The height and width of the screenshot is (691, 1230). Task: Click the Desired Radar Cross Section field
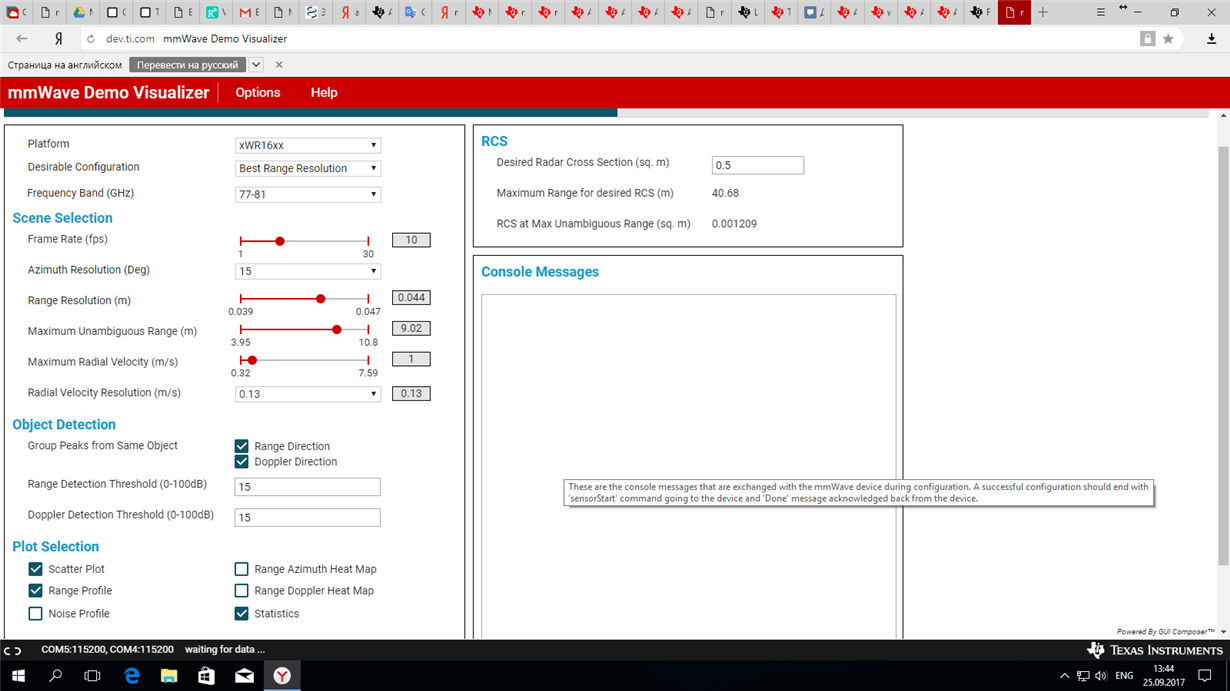coord(757,165)
